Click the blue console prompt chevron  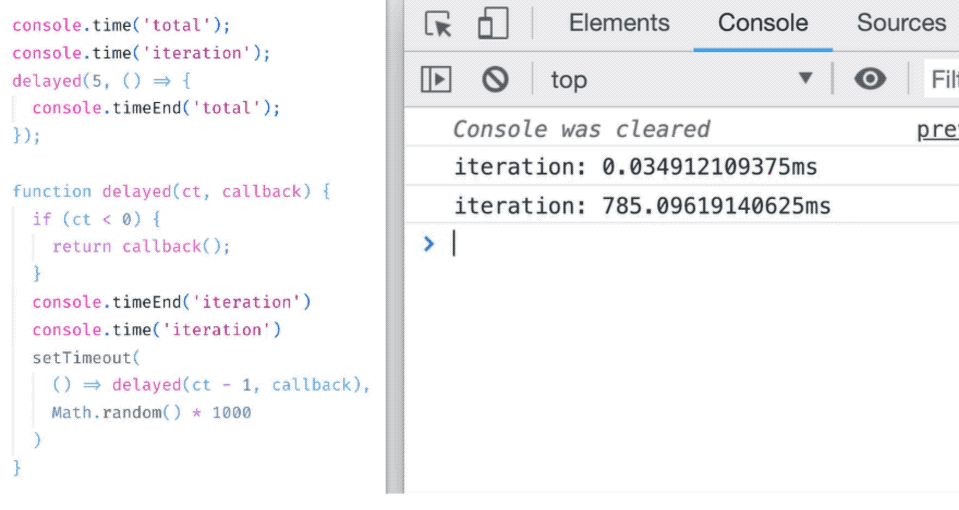coord(429,243)
